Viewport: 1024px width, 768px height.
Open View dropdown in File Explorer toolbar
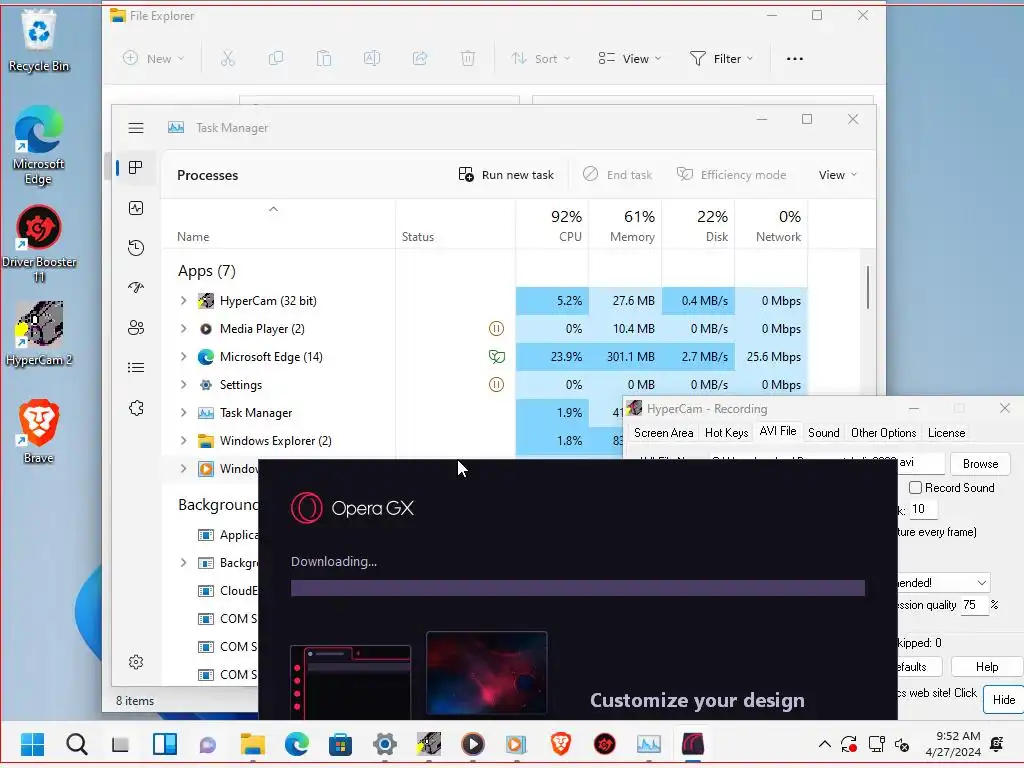(x=630, y=59)
